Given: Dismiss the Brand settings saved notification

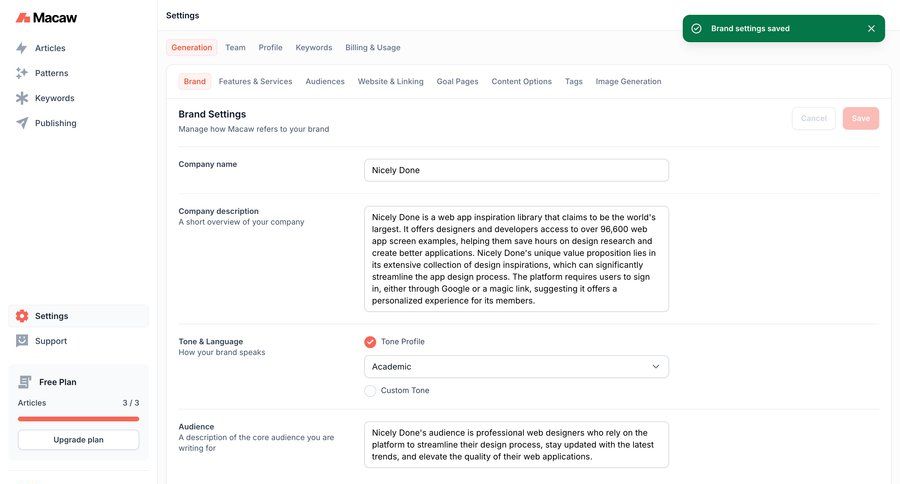Looking at the screenshot, I should click(x=871, y=29).
